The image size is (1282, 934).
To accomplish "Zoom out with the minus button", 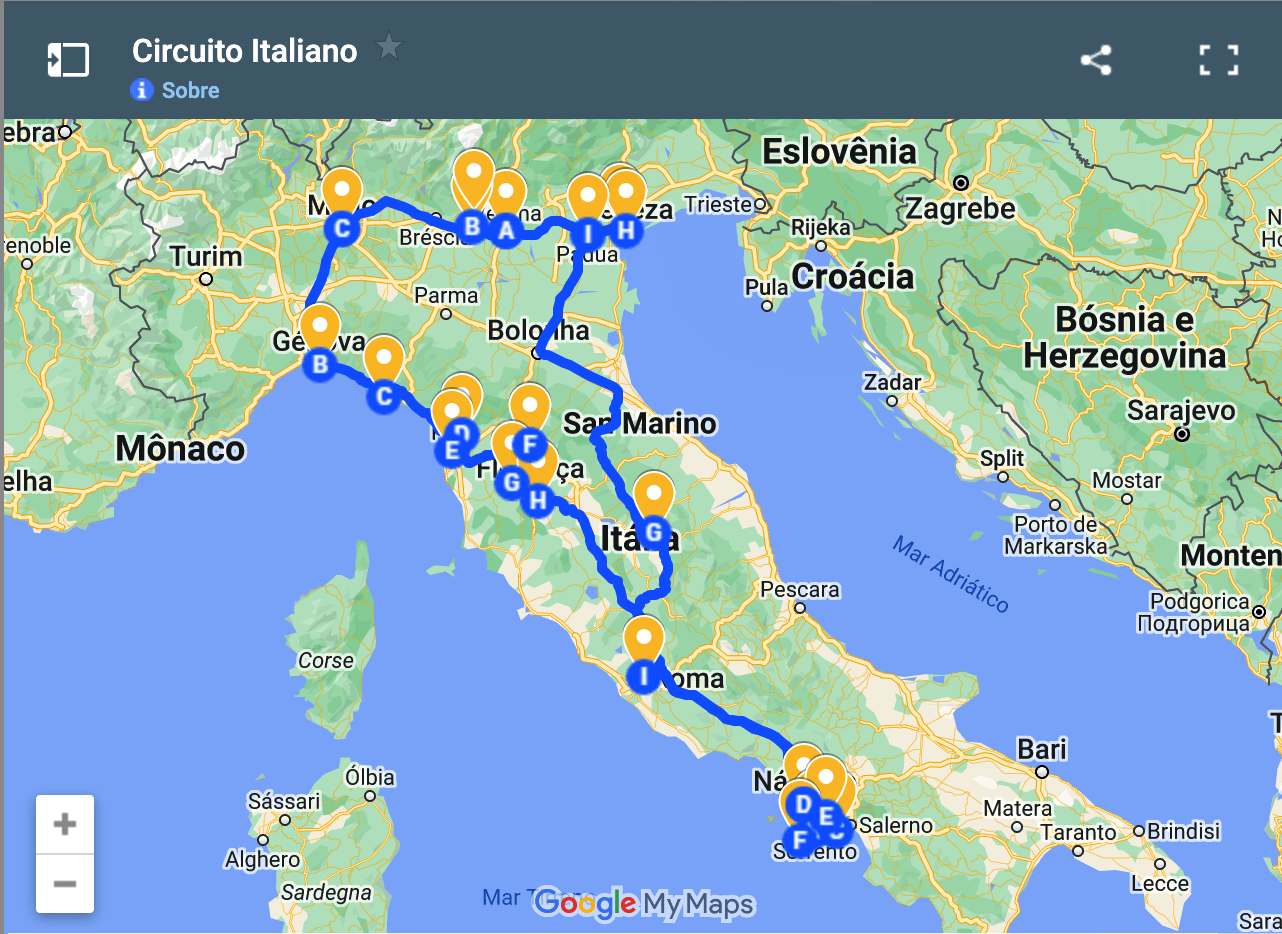I will point(65,884).
